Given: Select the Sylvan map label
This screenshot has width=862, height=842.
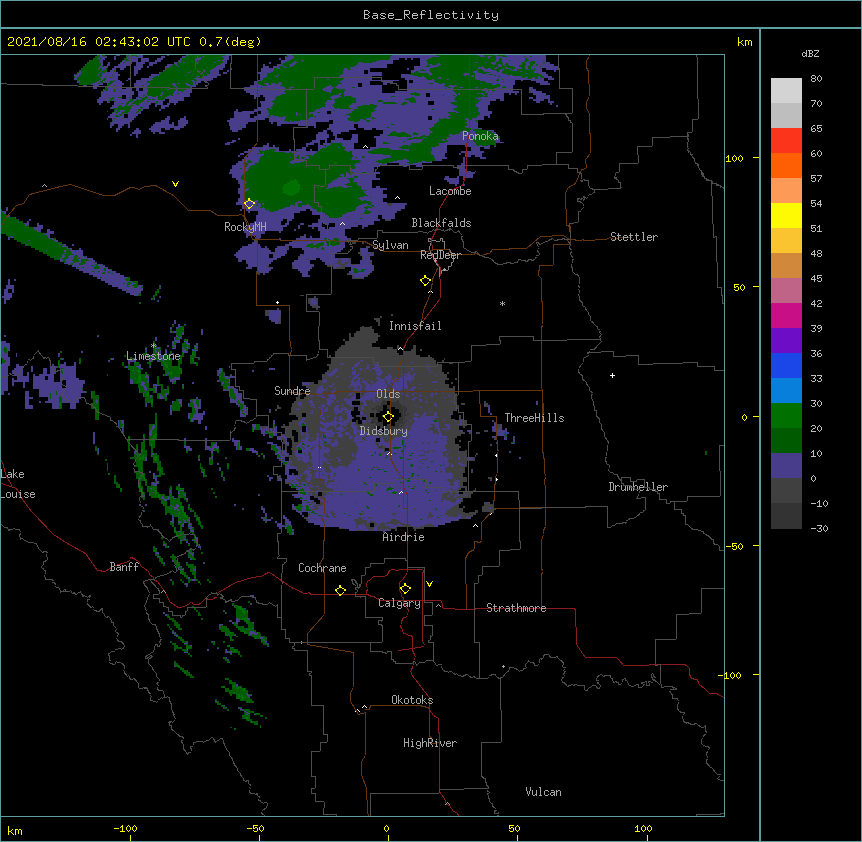Looking at the screenshot, I should click(x=390, y=245).
